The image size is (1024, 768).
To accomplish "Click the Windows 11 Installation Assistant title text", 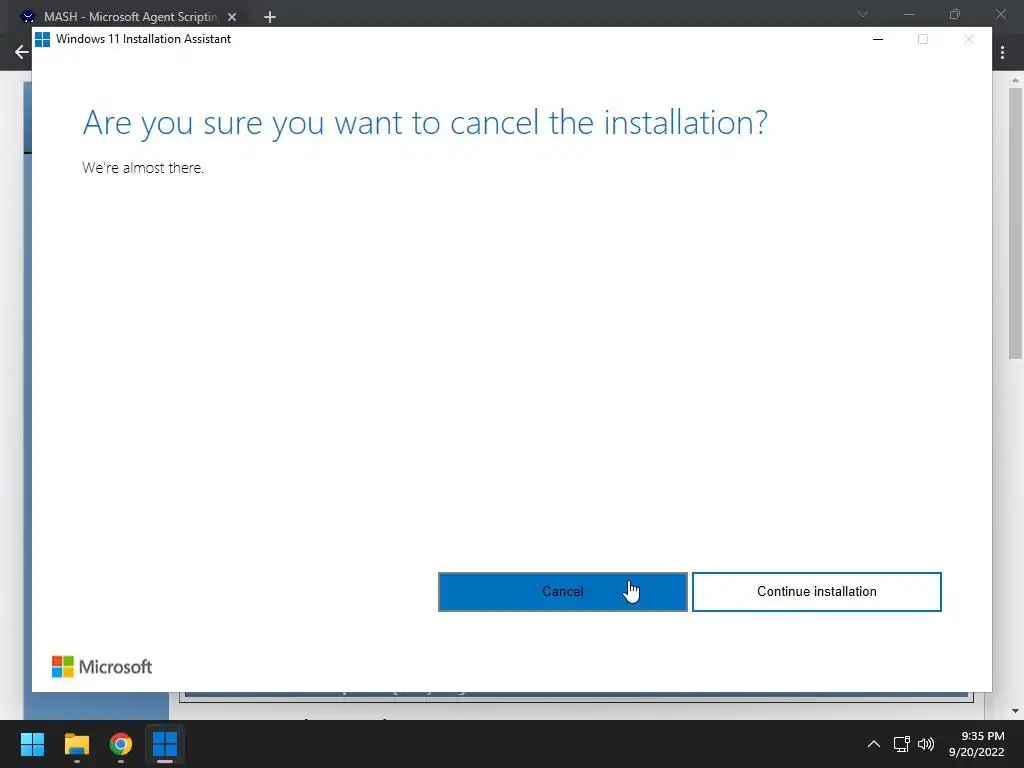I will tap(144, 39).
